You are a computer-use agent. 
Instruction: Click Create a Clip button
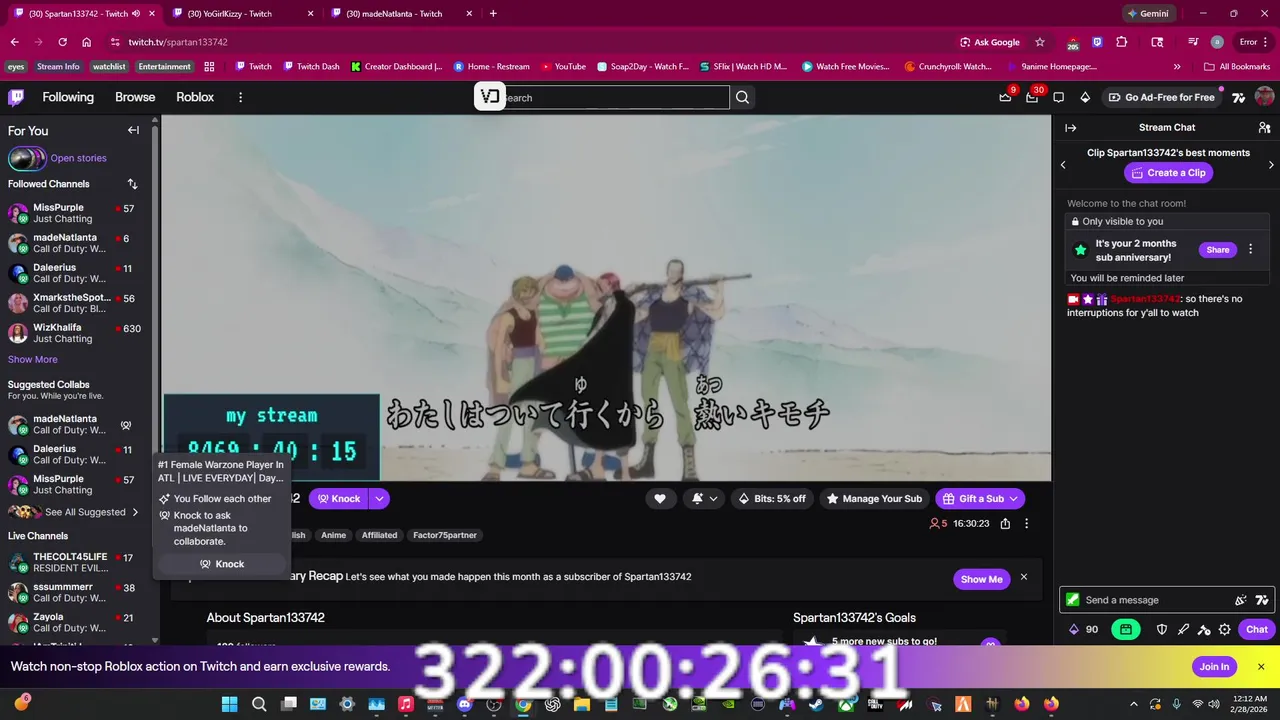click(1167, 173)
